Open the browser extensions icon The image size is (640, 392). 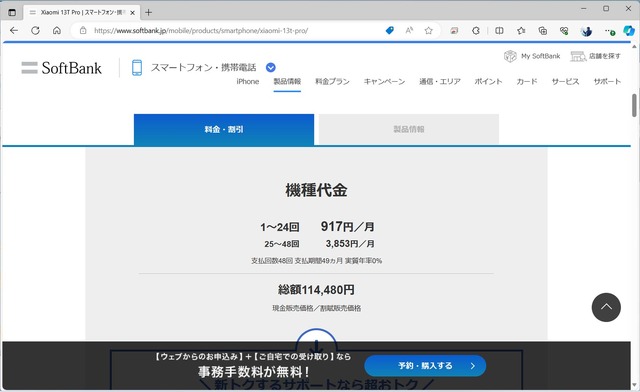476,31
